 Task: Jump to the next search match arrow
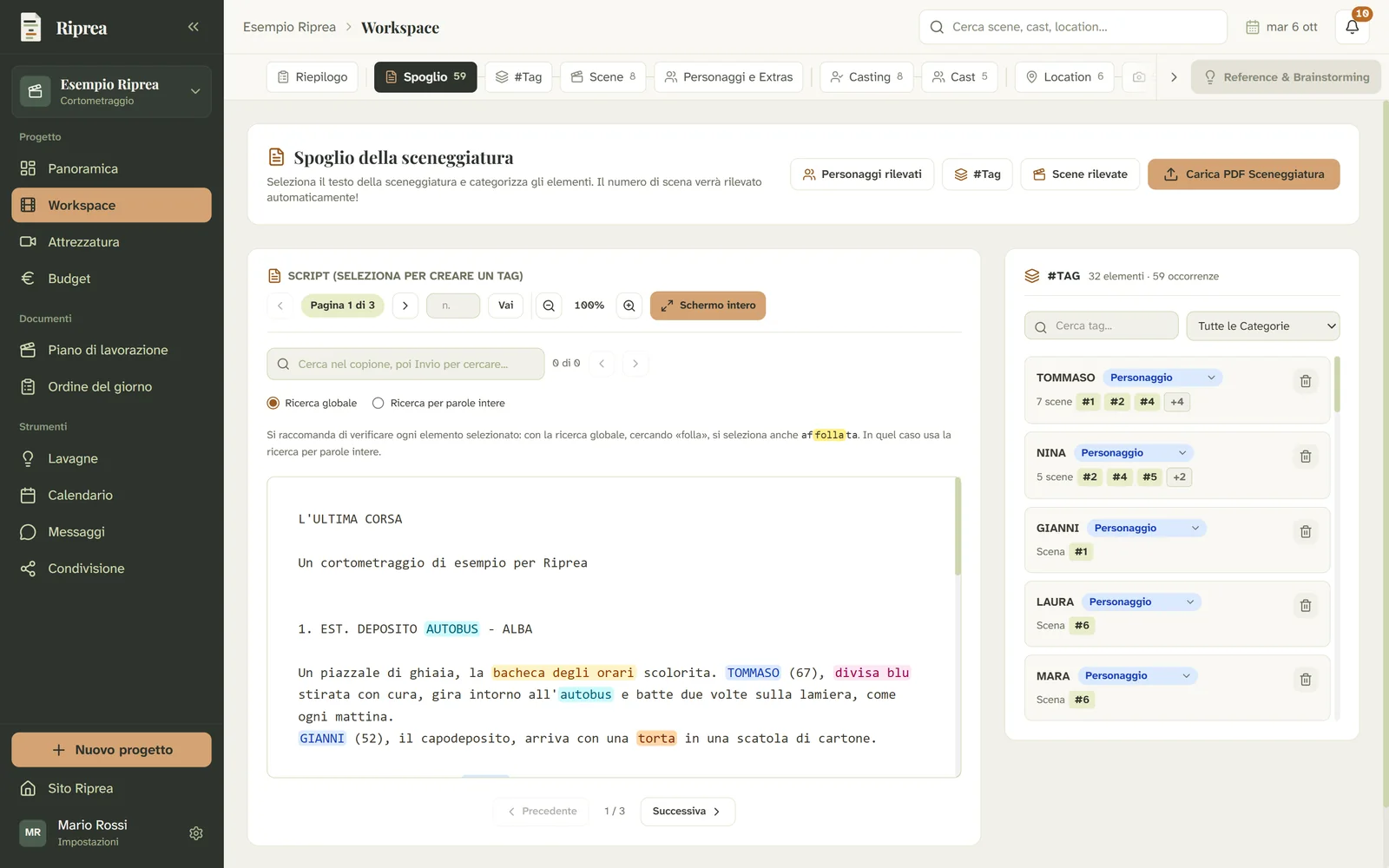coord(635,364)
